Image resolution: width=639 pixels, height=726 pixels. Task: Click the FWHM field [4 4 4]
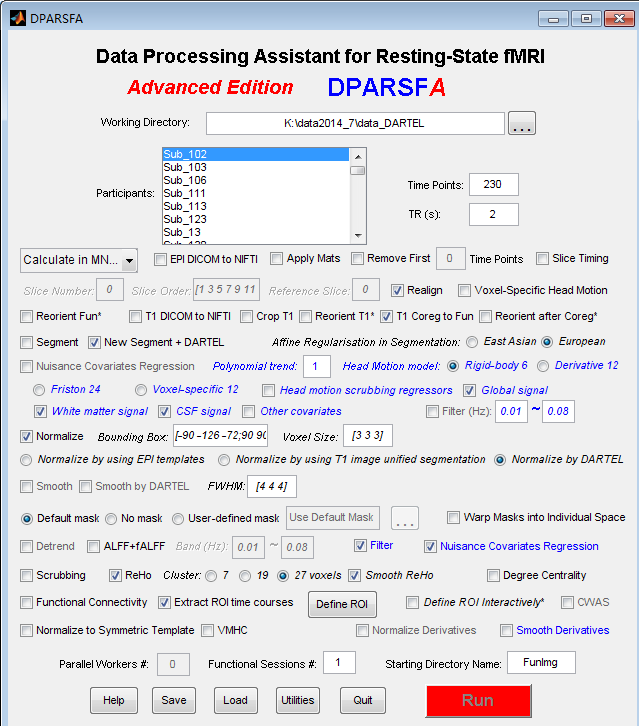click(x=272, y=487)
